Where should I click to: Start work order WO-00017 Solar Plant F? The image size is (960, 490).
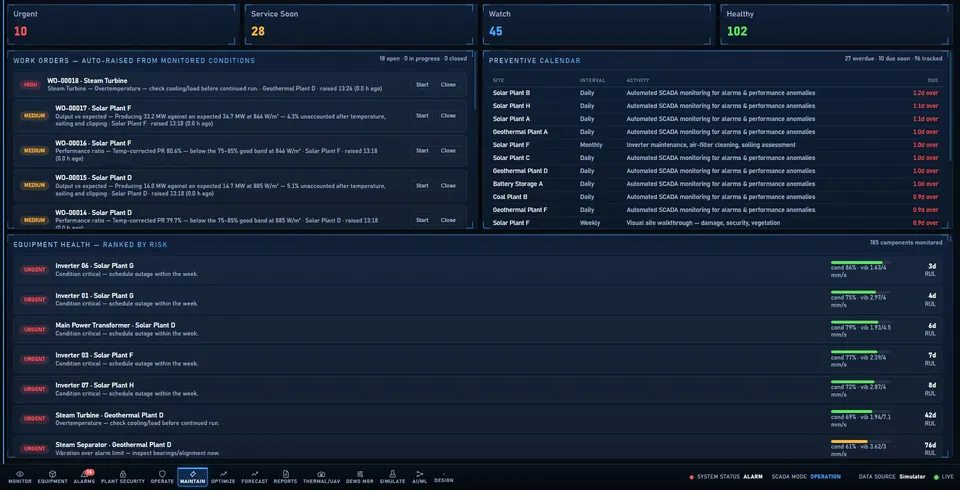click(x=422, y=115)
